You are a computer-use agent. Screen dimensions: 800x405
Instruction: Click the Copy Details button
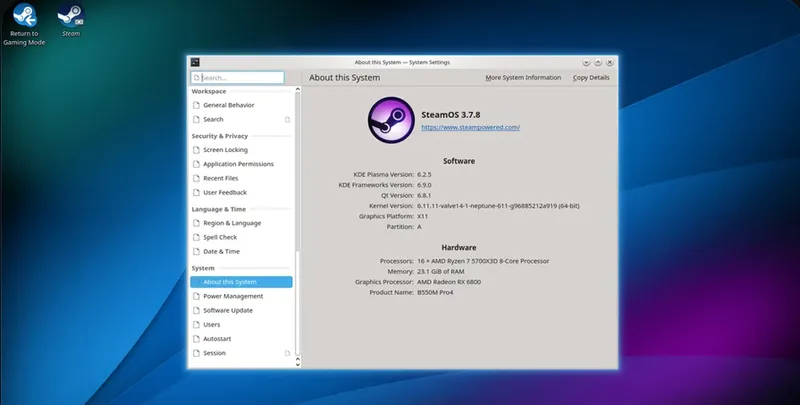pyautogui.click(x=591, y=78)
